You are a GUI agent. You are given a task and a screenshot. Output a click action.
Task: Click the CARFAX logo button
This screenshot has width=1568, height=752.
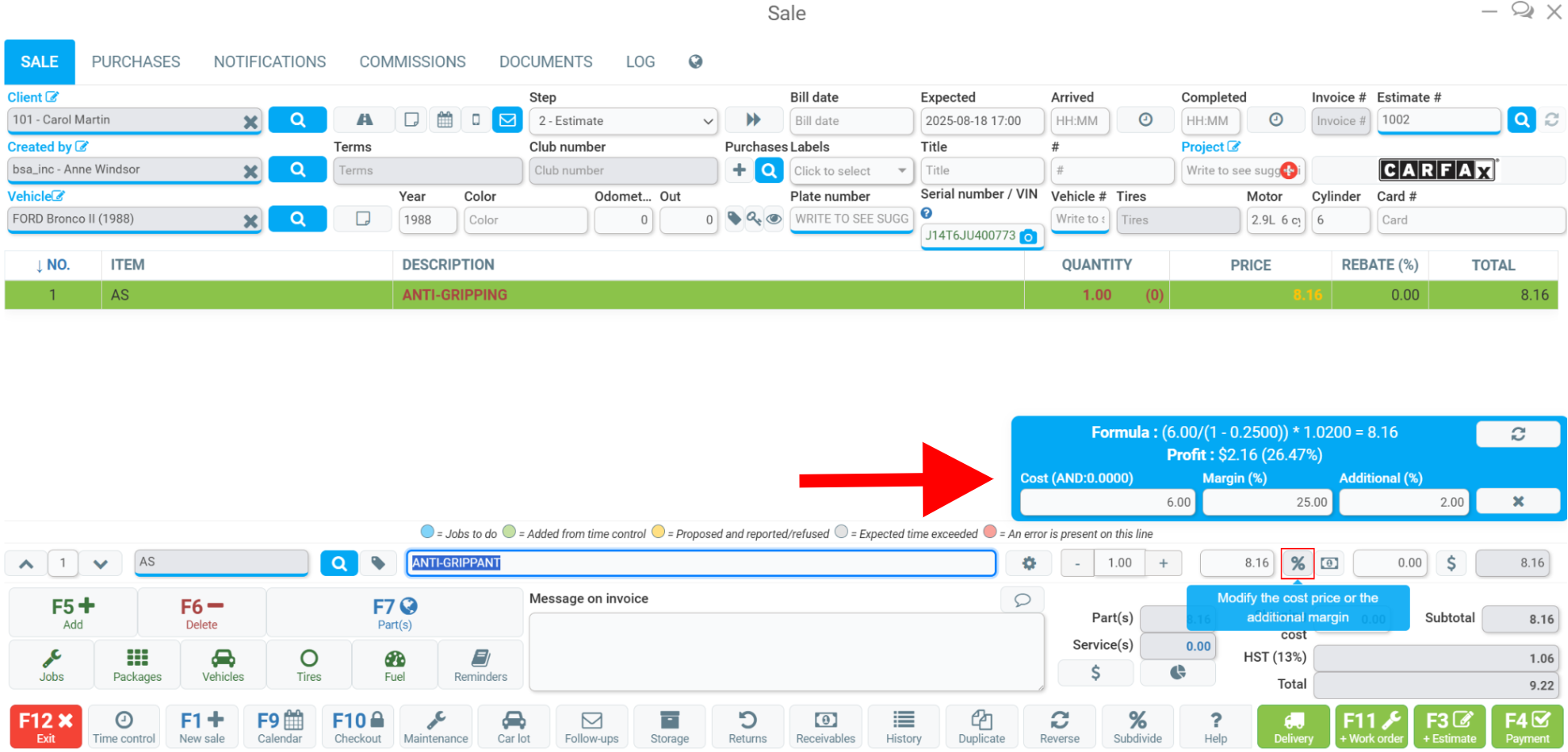(x=1437, y=170)
